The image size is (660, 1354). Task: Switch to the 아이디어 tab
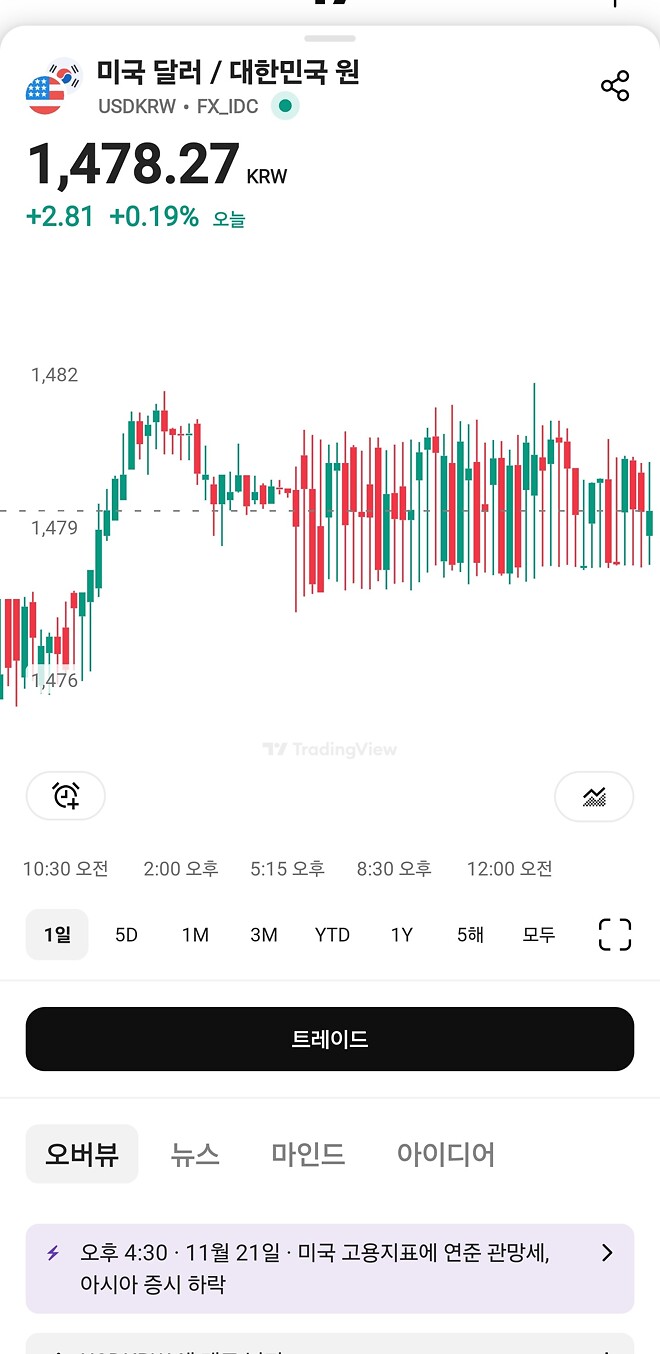pyautogui.click(x=446, y=1154)
